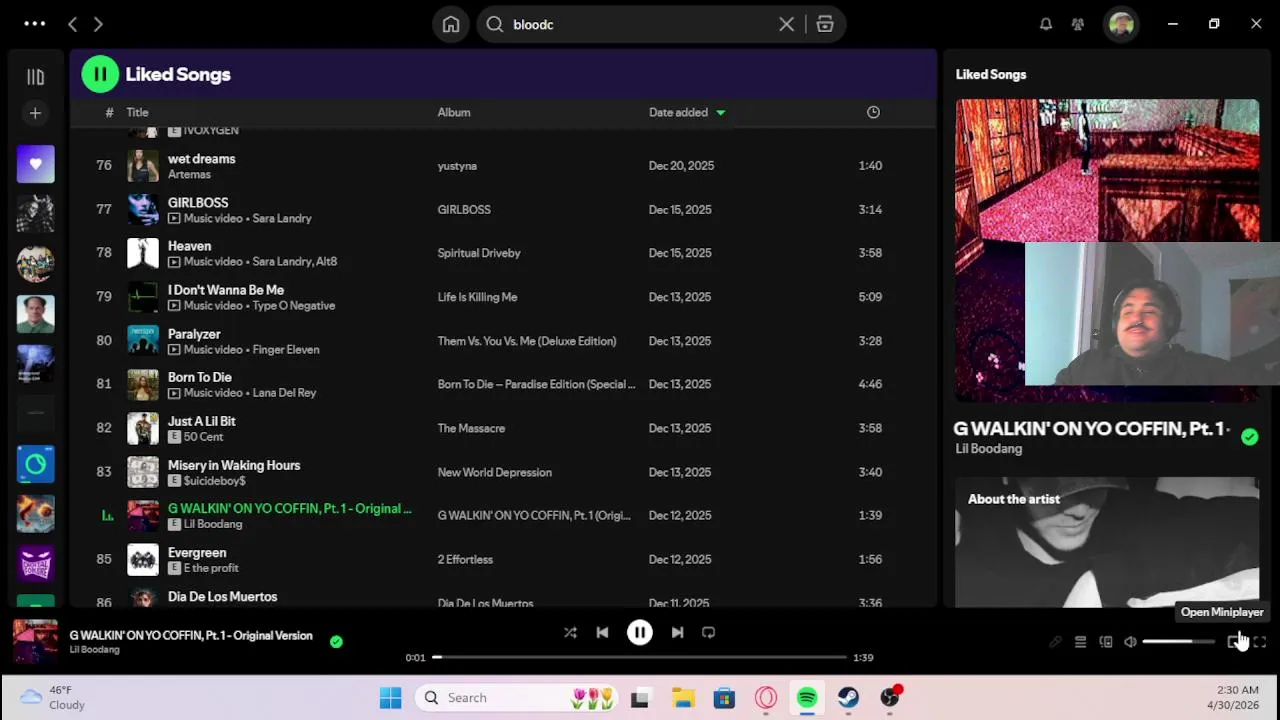Click album art for Born To Die
The height and width of the screenshot is (720, 1280).
click(x=143, y=384)
